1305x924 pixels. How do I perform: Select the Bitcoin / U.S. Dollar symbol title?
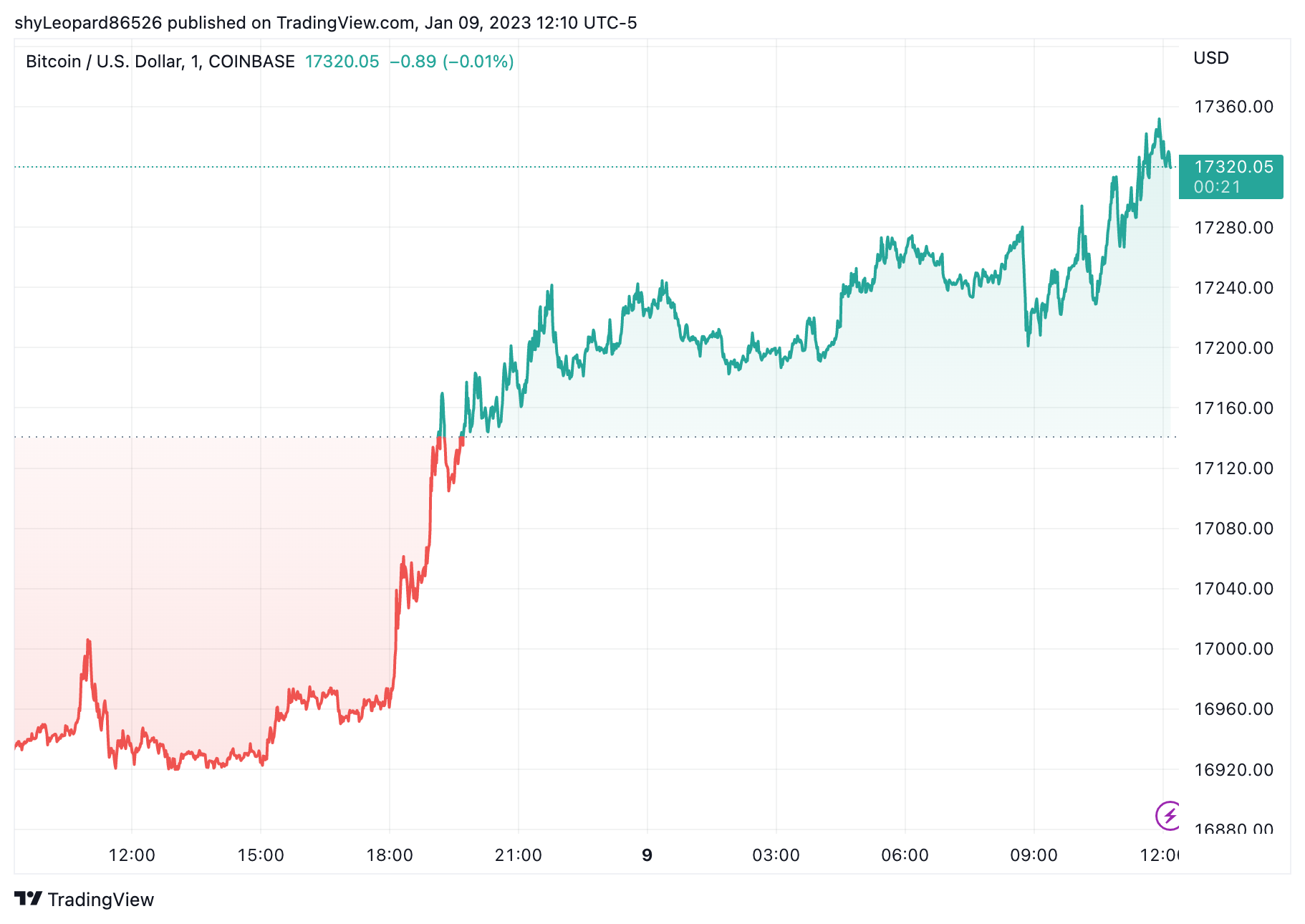[160, 62]
